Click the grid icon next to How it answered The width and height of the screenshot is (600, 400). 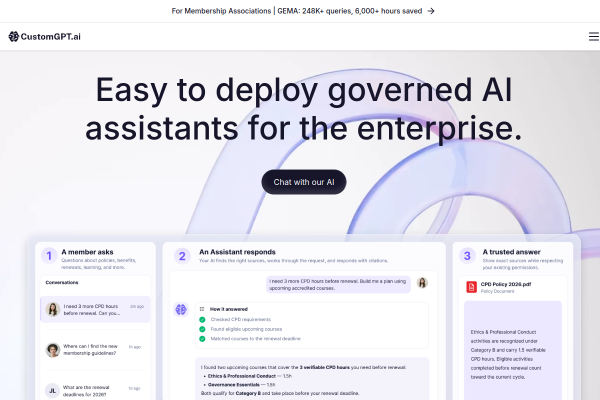pos(202,309)
